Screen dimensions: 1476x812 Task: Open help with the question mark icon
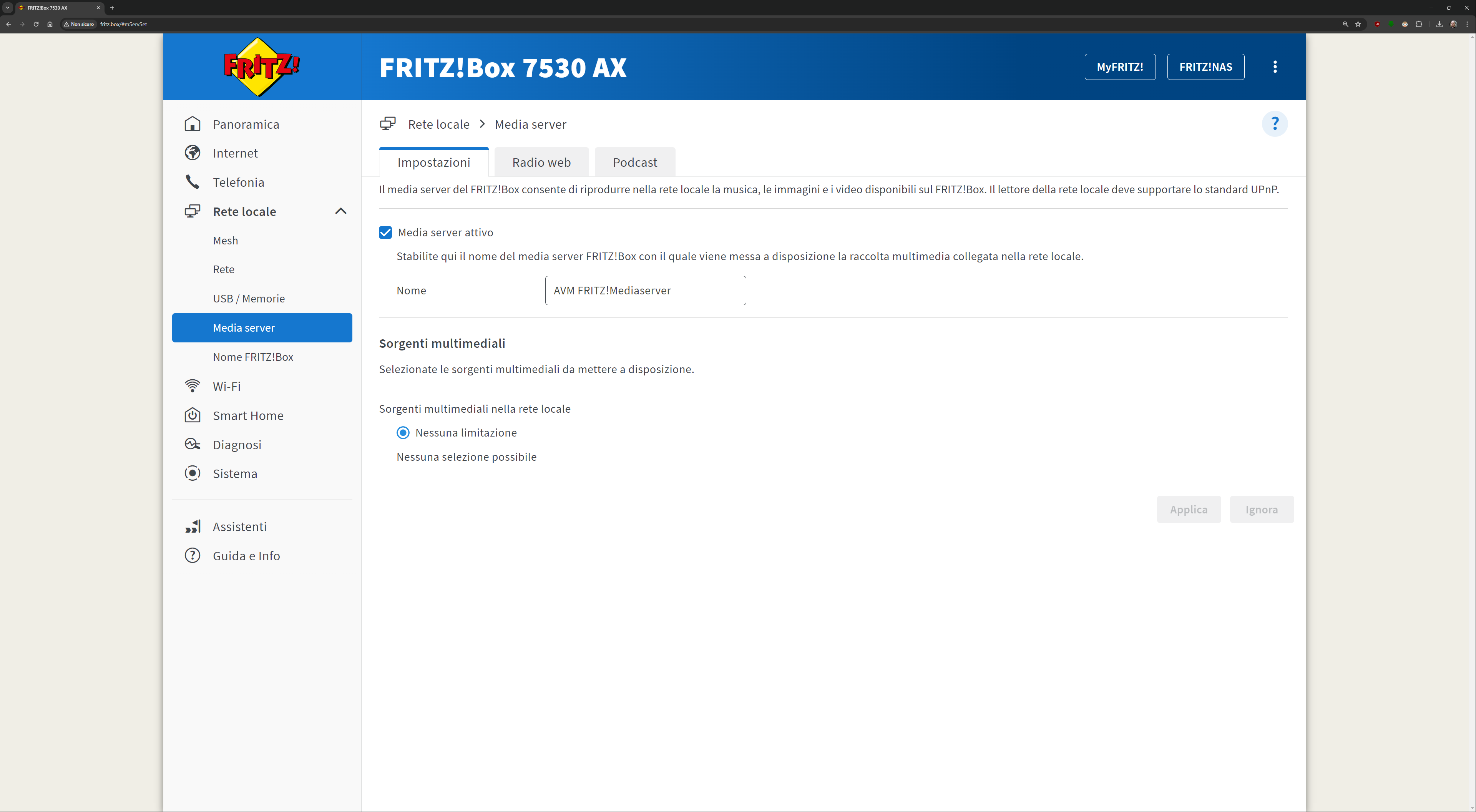coord(1274,124)
